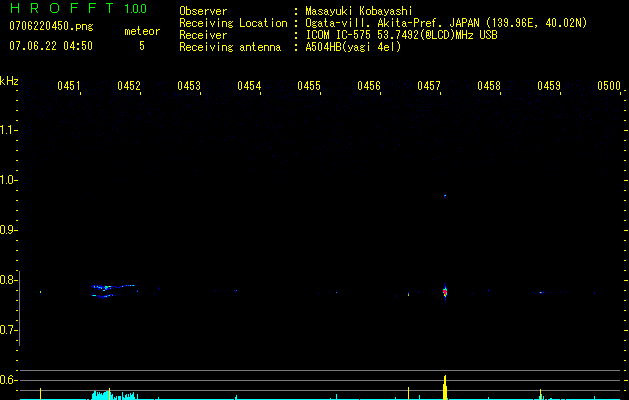Click the version number 1.0.0
Image resolution: width=629 pixels, height=400 pixels.
(136, 9)
